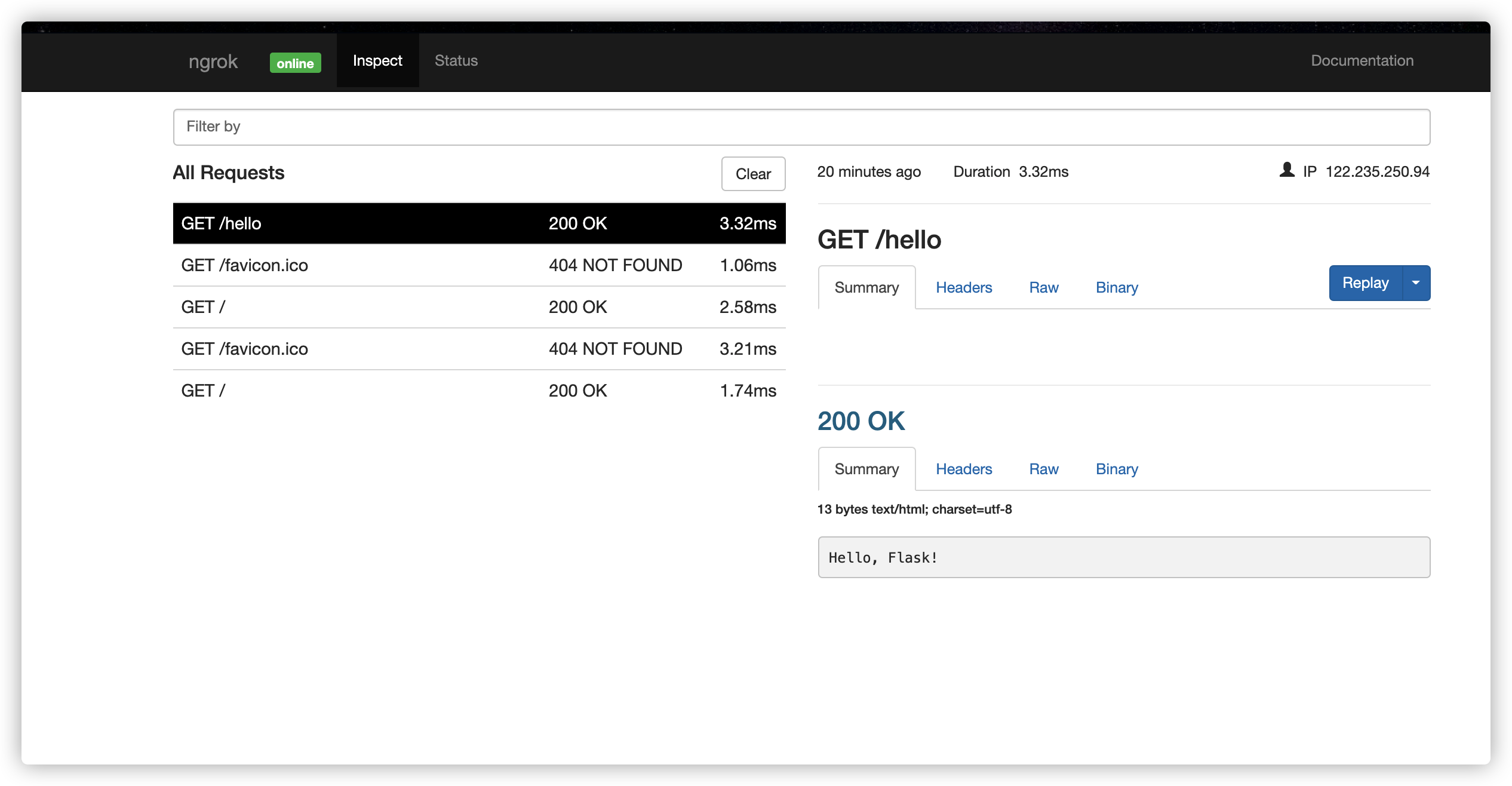1512x786 pixels.
Task: Click the Hello, Flask! response body box
Action: pyautogui.click(x=1124, y=557)
